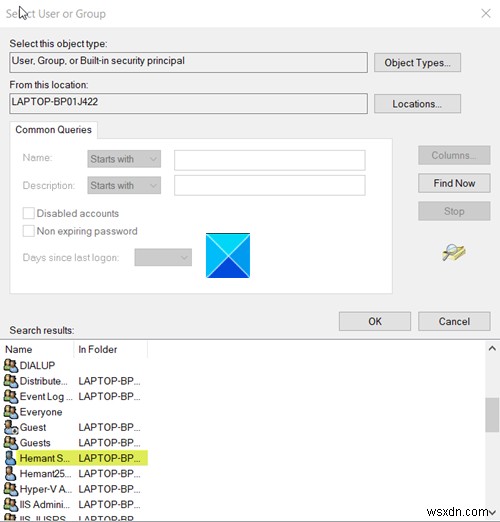
Task: Click the LAPTOP-BP01J422 location field
Action: pos(189,104)
